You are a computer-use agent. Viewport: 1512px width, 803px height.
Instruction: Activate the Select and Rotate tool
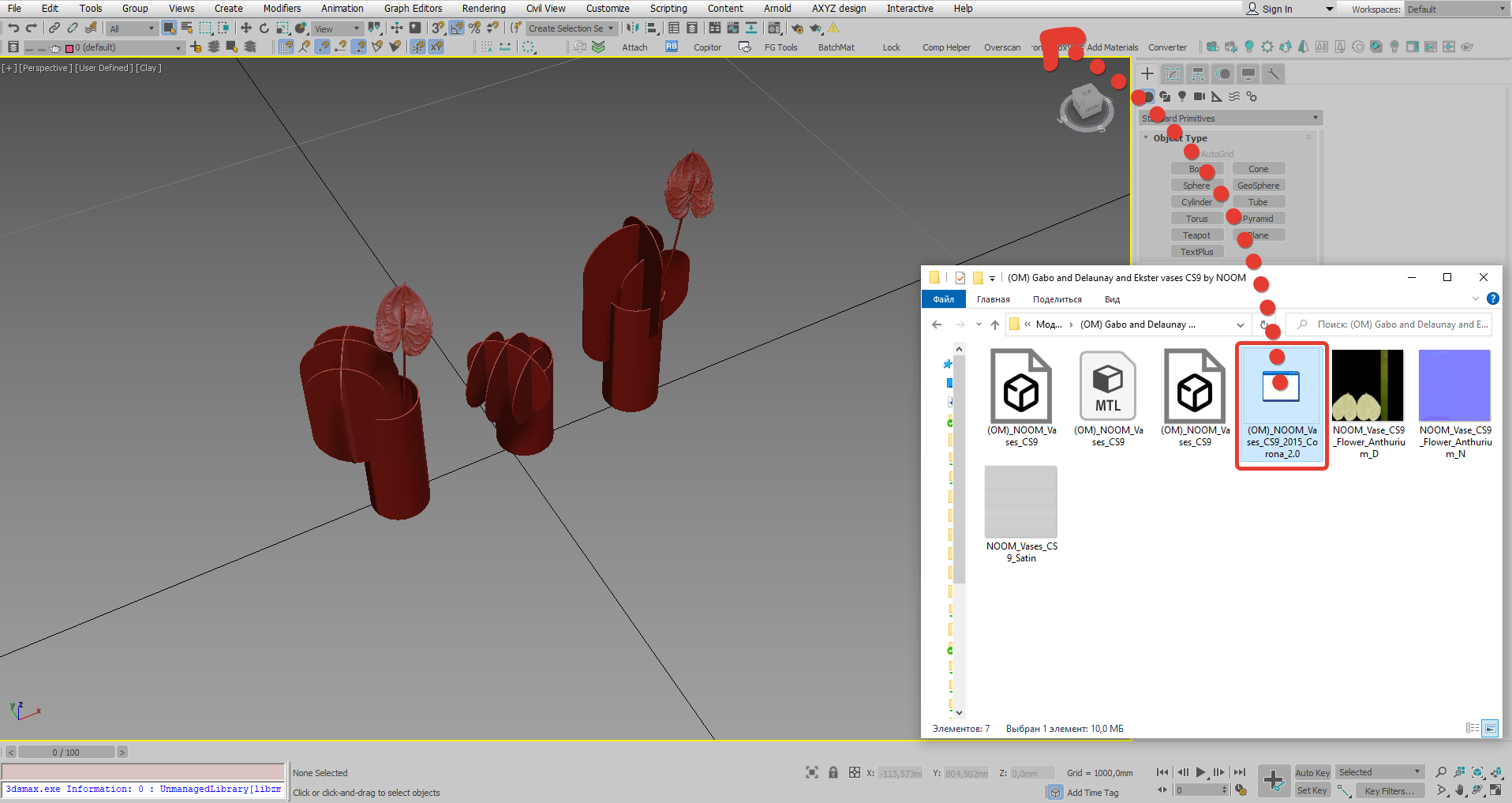click(x=264, y=28)
